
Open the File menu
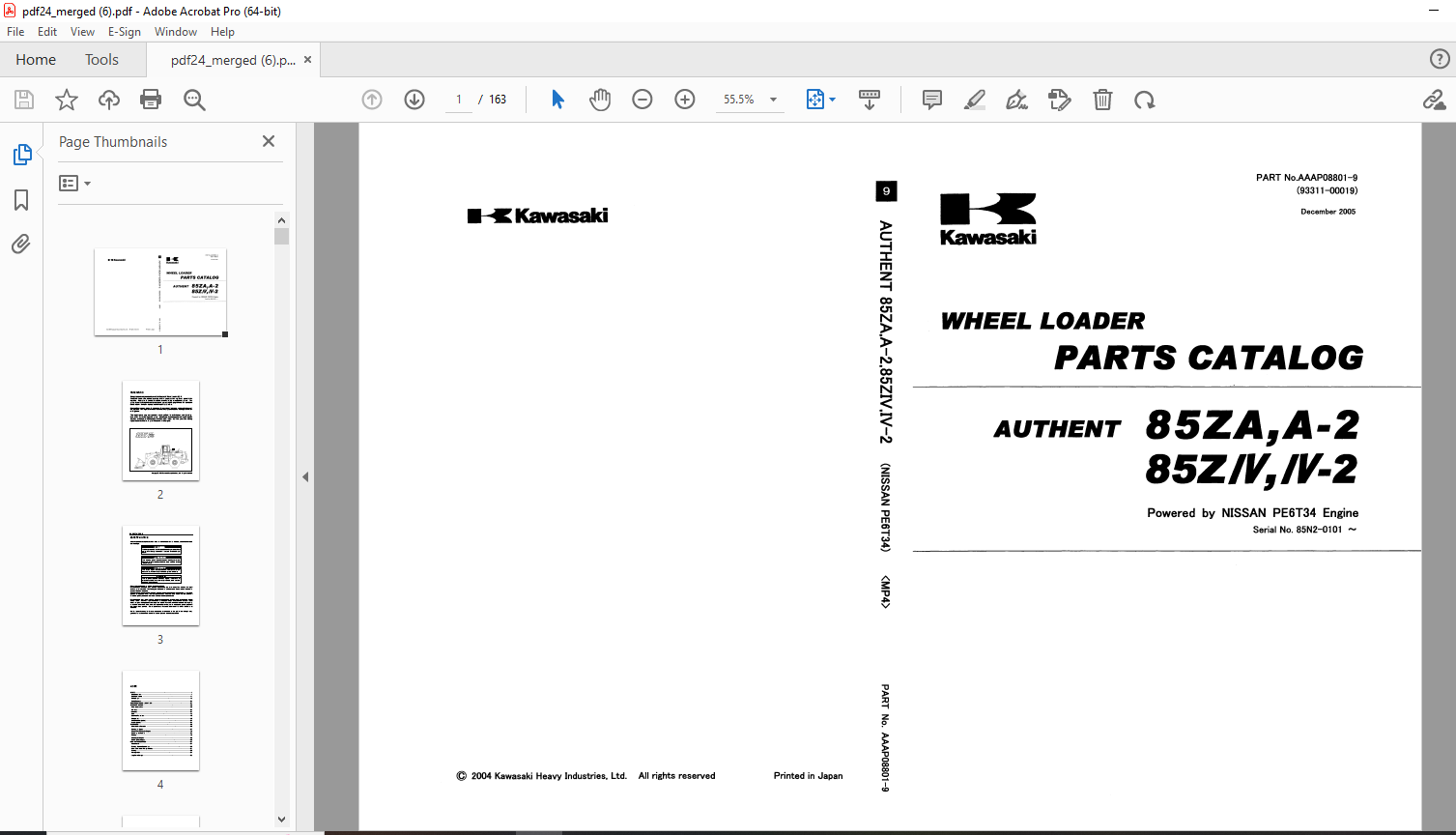pos(15,32)
